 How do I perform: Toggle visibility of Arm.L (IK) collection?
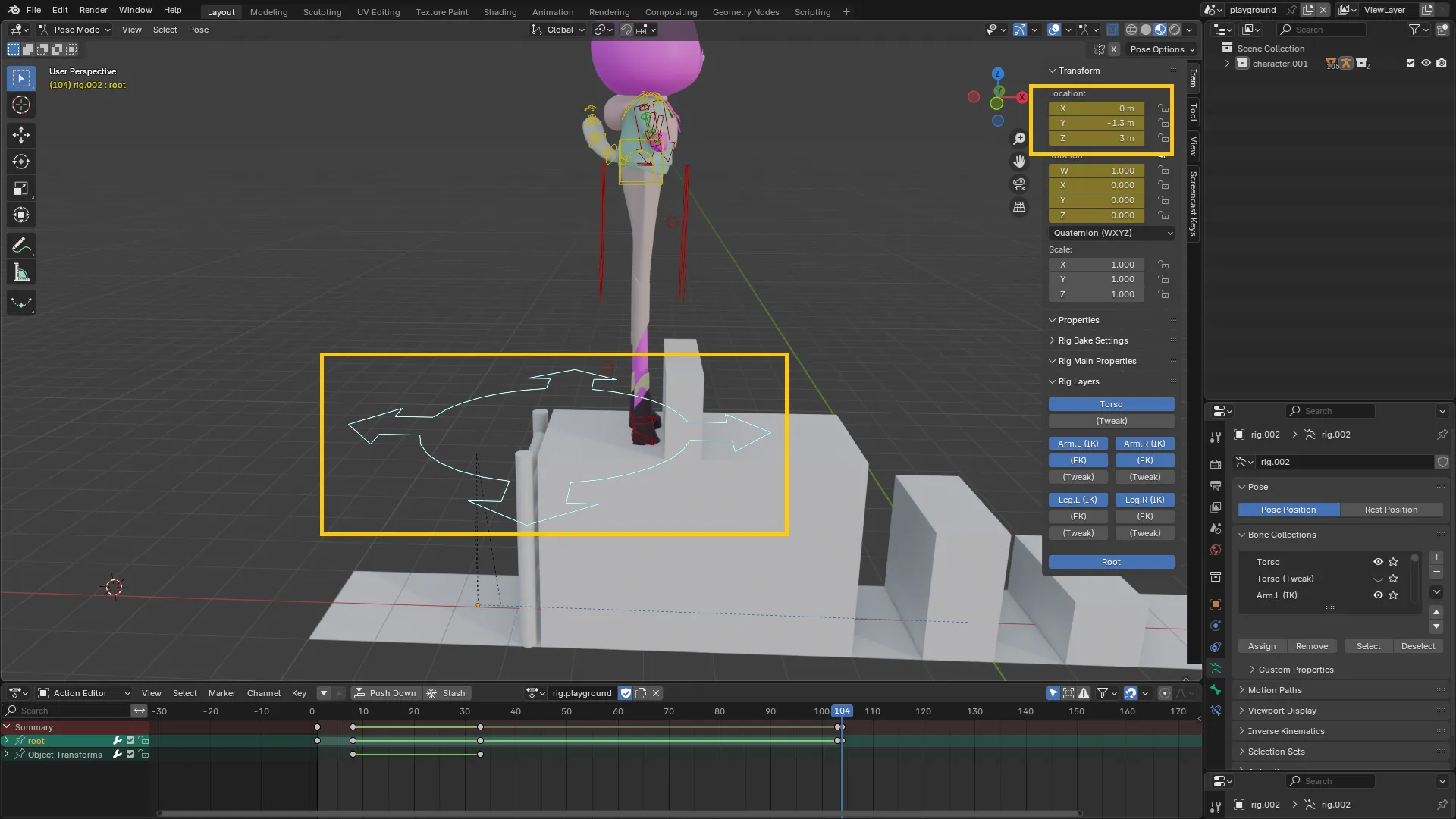tap(1378, 595)
